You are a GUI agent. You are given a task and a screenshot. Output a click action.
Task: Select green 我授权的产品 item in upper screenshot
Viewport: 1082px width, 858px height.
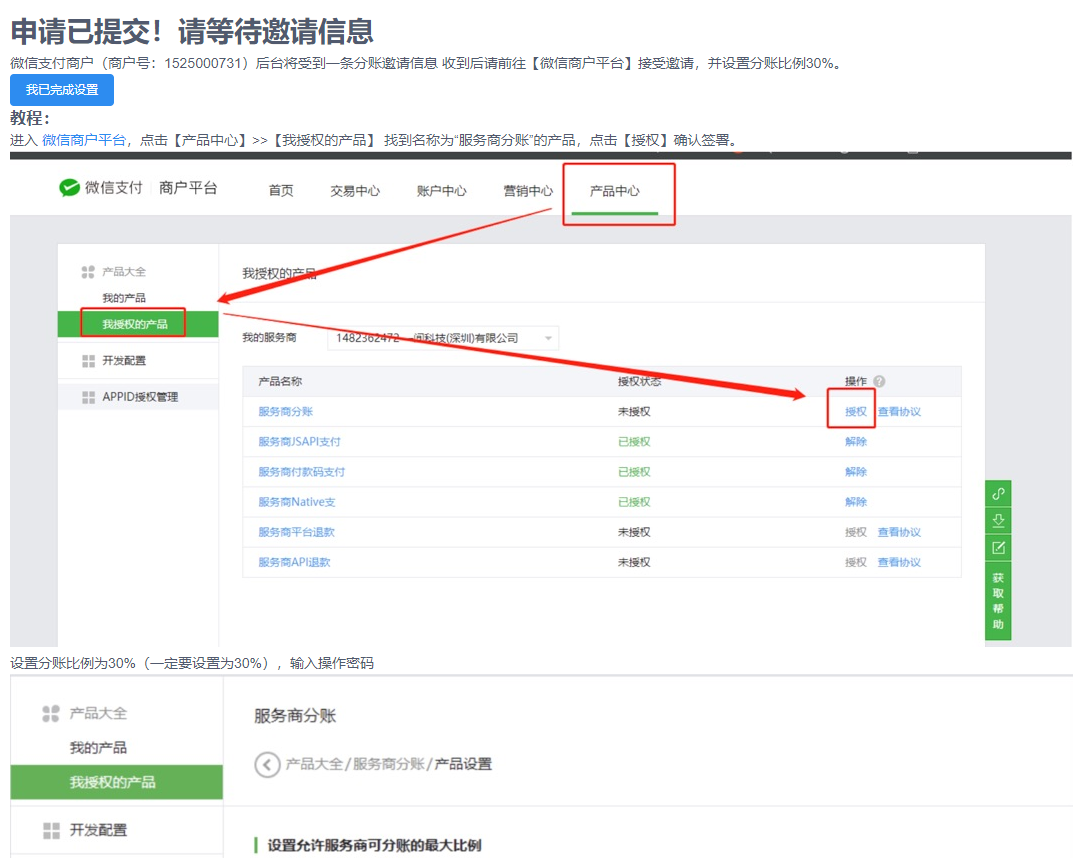coord(138,324)
